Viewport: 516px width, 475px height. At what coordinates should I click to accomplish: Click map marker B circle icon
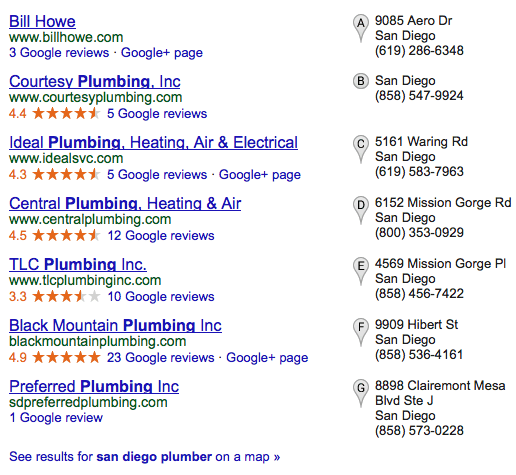pos(361,81)
